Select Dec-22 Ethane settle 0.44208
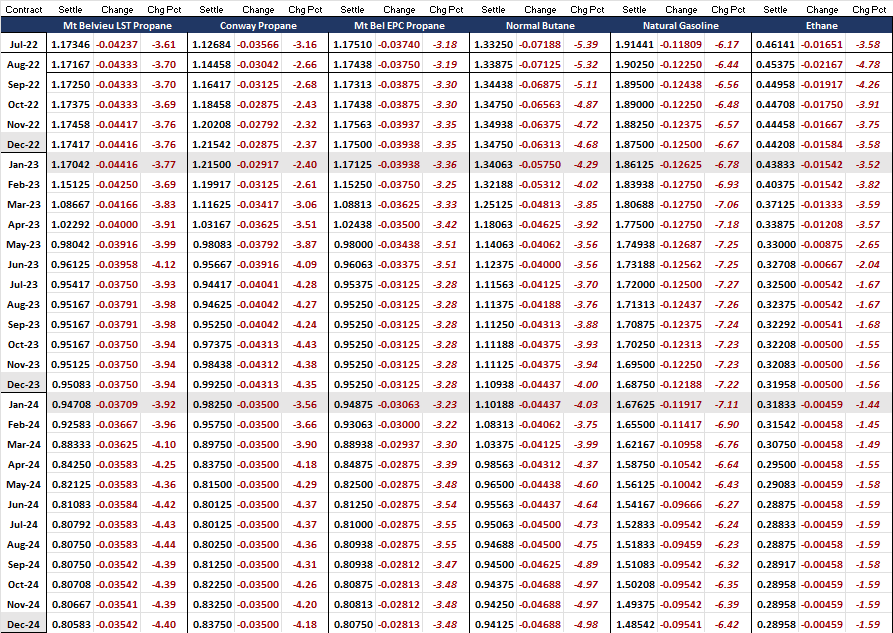The image size is (893, 633). coord(775,145)
